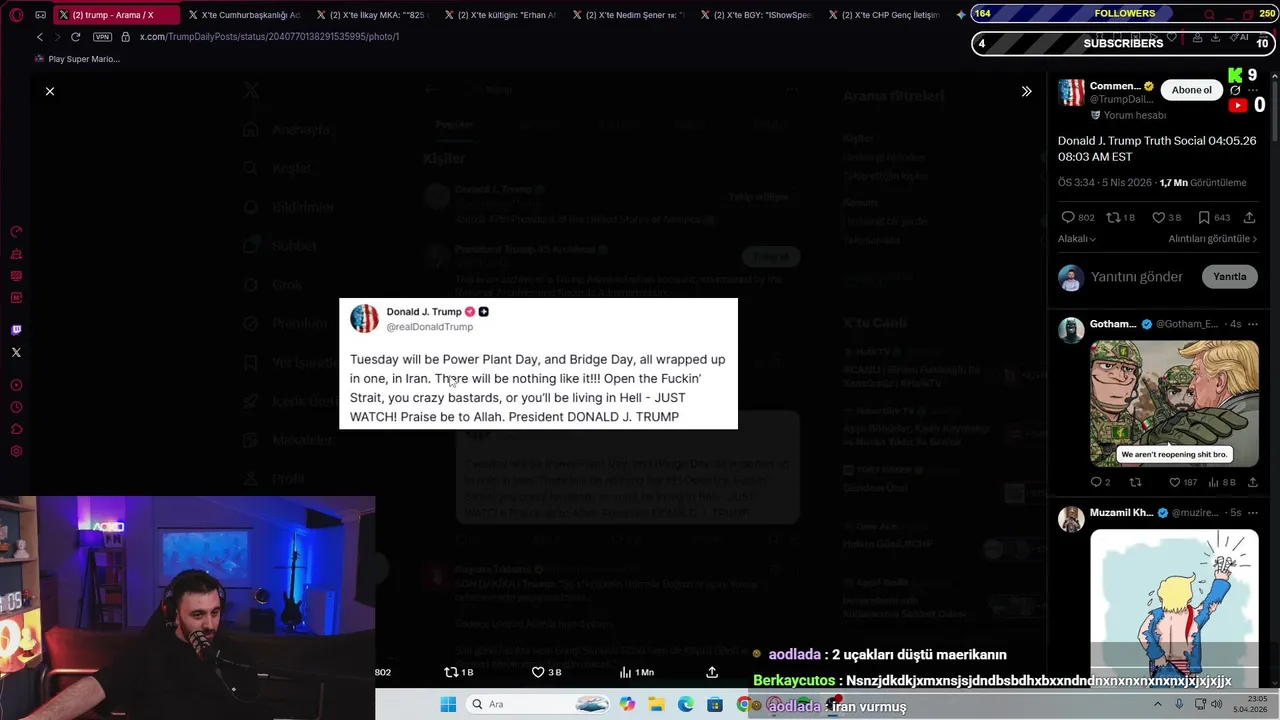This screenshot has width=1280, height=720.
Task: Reload the page with refresh icon
Action: [75, 37]
